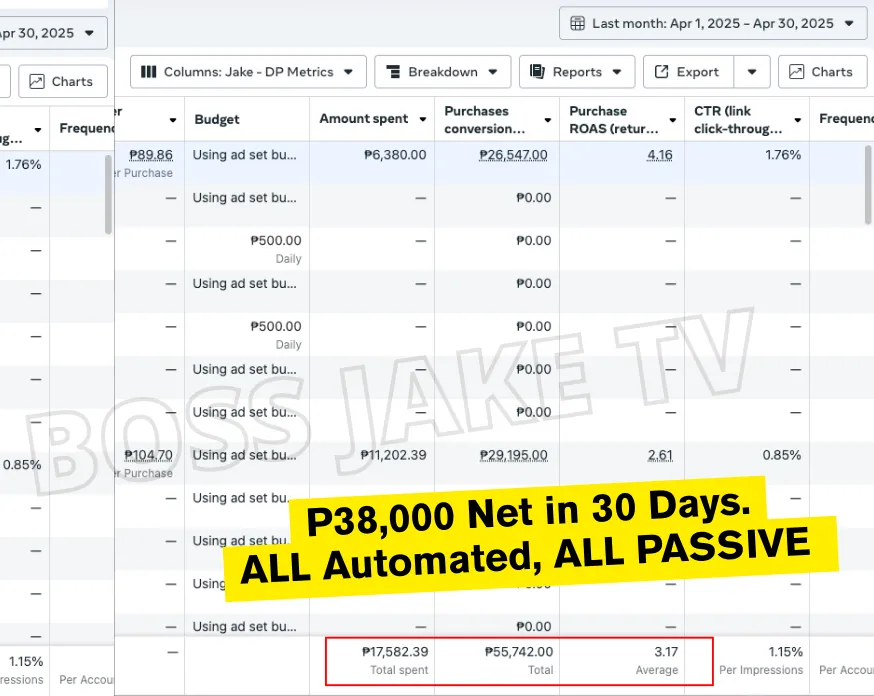Click the ₱29,195.00 purchases value
Viewport: 874px width, 696px height.
(513, 455)
